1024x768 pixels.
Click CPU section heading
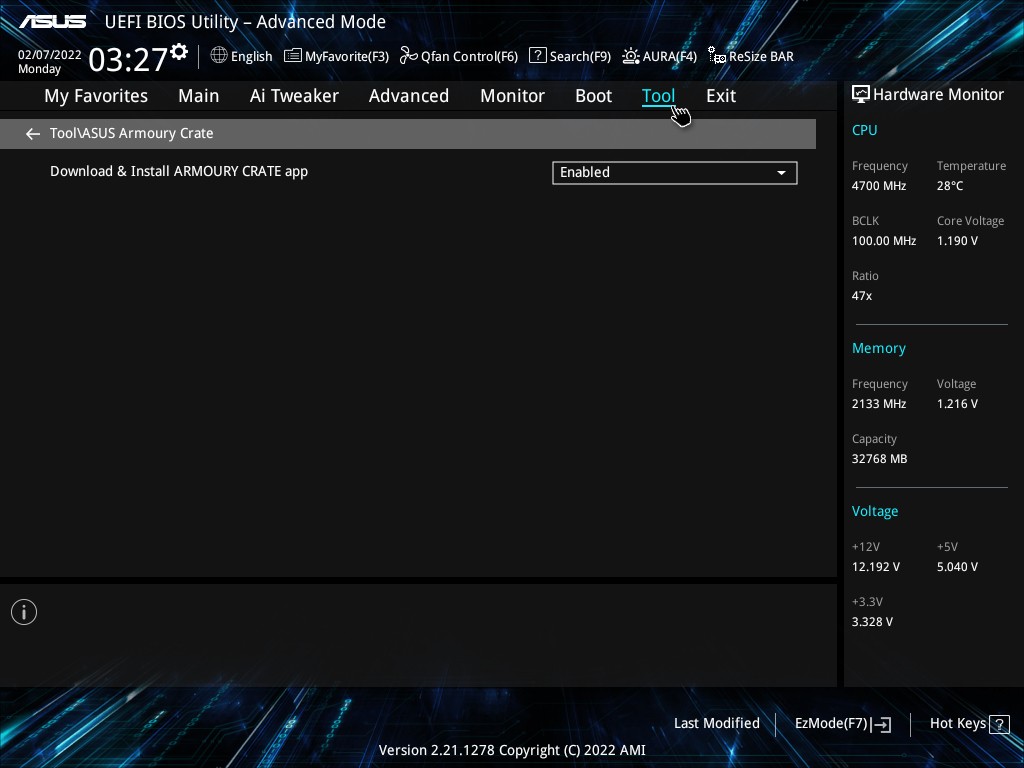(864, 130)
